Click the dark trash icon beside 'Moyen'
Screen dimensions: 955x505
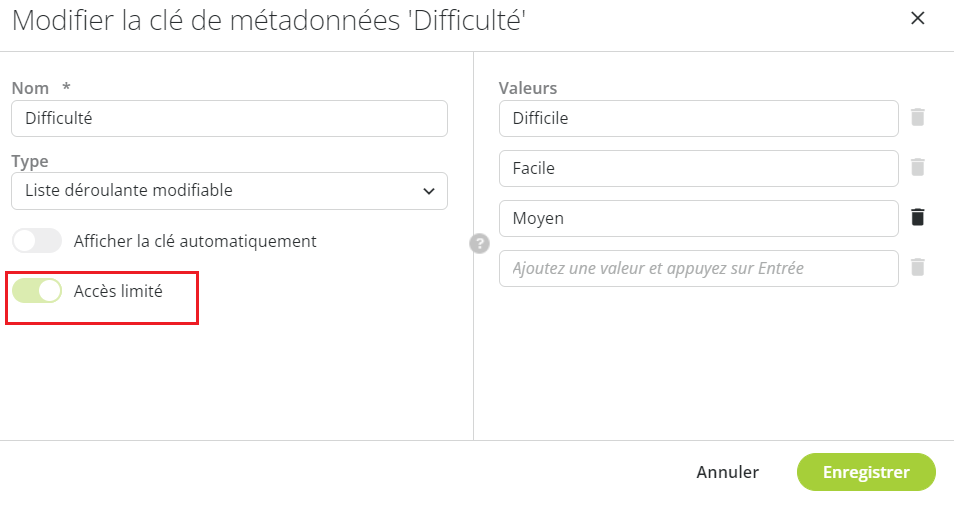coord(918,217)
